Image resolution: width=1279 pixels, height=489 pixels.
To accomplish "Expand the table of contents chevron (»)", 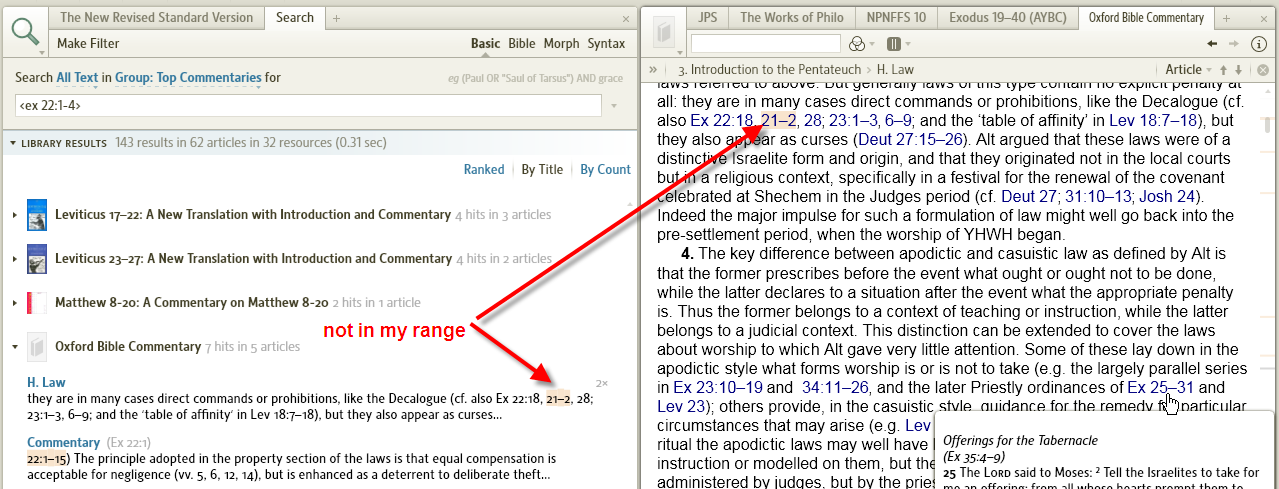I will point(654,70).
